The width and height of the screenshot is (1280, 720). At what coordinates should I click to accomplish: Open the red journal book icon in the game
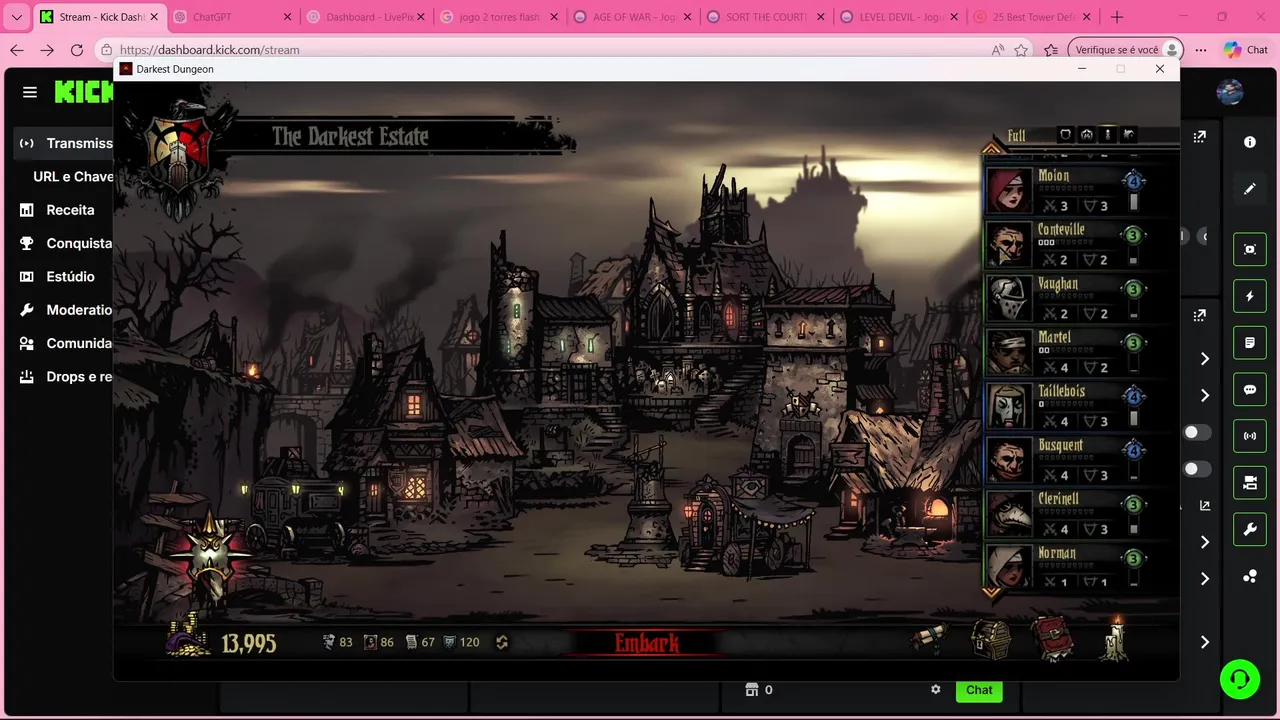[1053, 640]
